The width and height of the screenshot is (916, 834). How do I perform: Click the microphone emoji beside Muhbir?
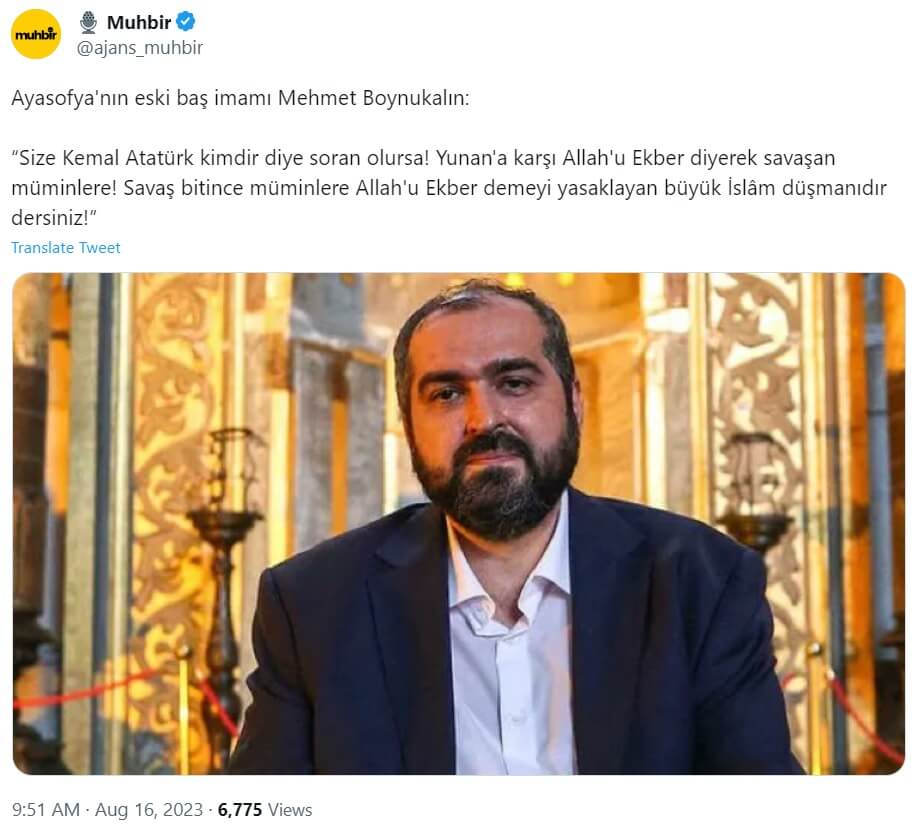(89, 23)
